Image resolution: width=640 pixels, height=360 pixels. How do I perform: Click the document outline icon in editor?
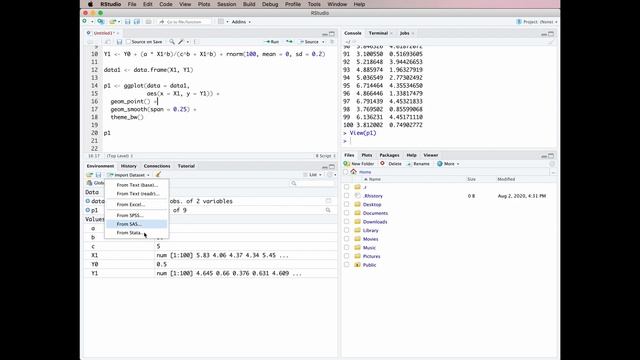[332, 42]
